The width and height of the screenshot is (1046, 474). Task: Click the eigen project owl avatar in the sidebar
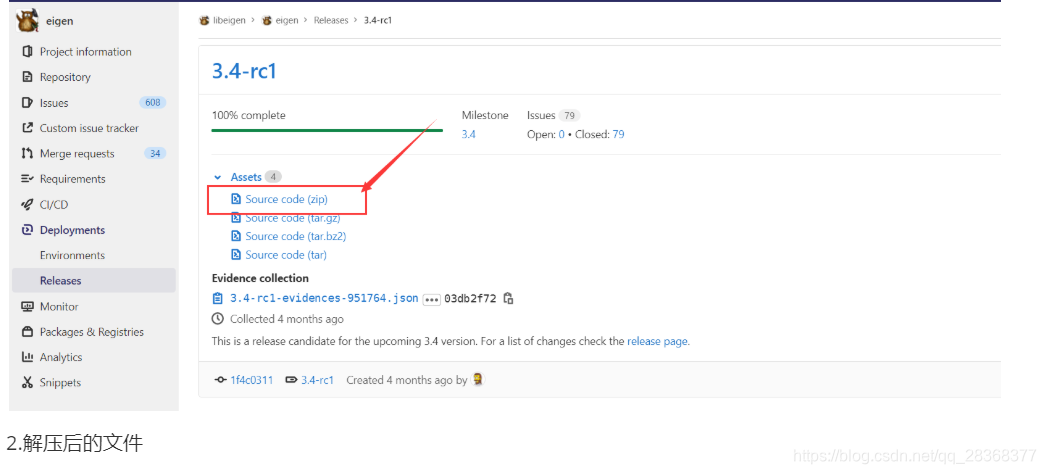pyautogui.click(x=27, y=21)
